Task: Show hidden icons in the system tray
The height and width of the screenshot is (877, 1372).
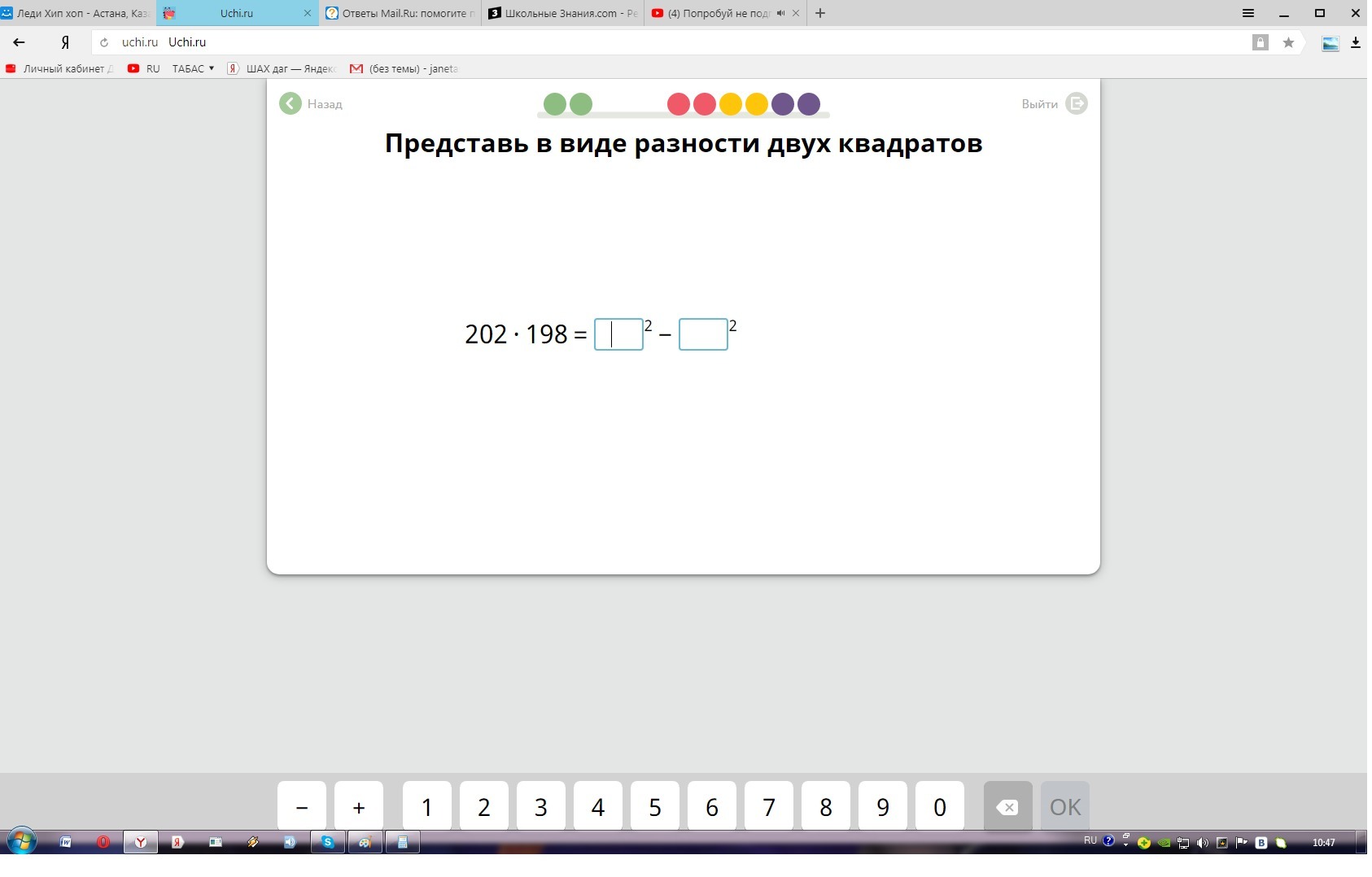Action: [1125, 844]
